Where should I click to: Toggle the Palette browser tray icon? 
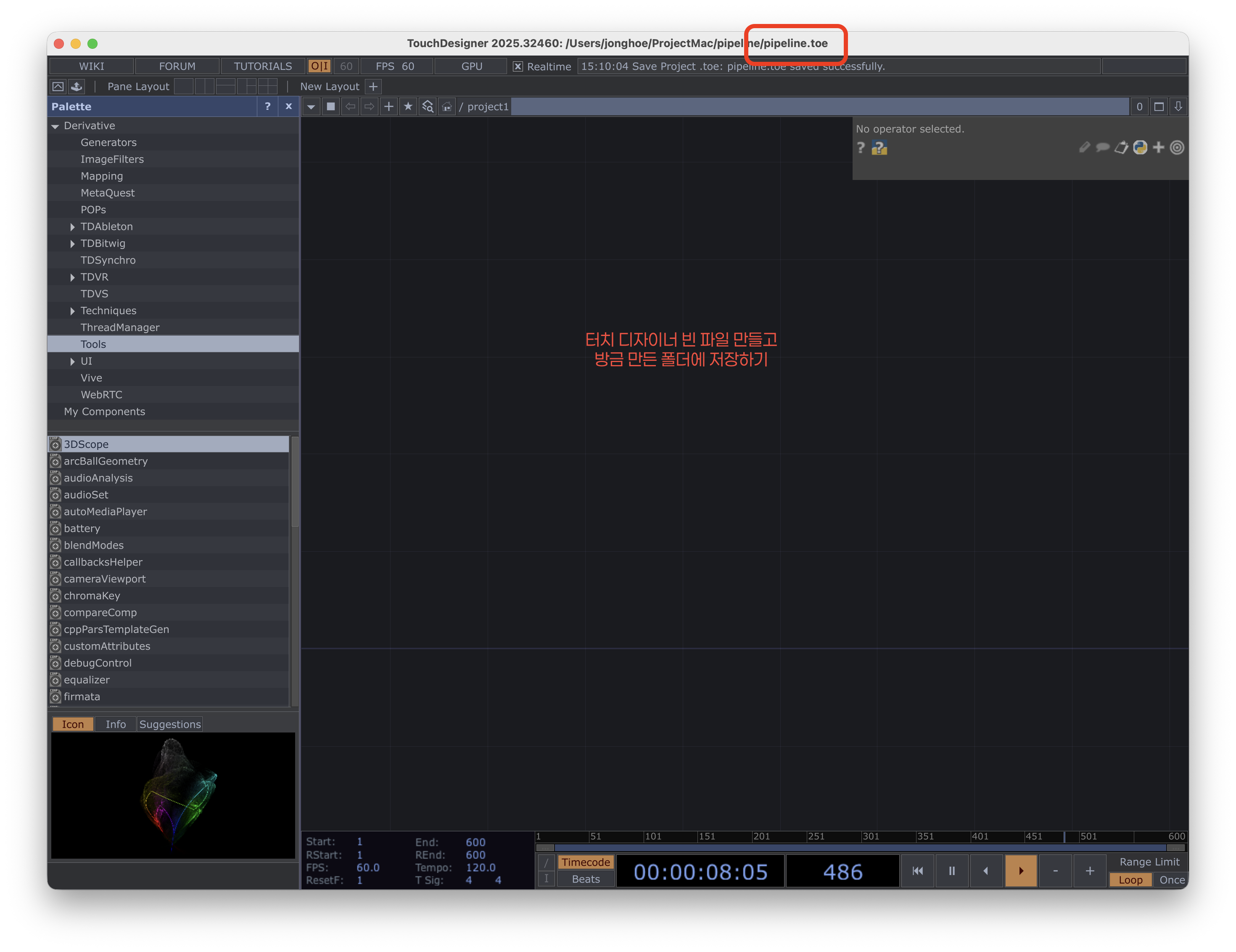click(77, 87)
